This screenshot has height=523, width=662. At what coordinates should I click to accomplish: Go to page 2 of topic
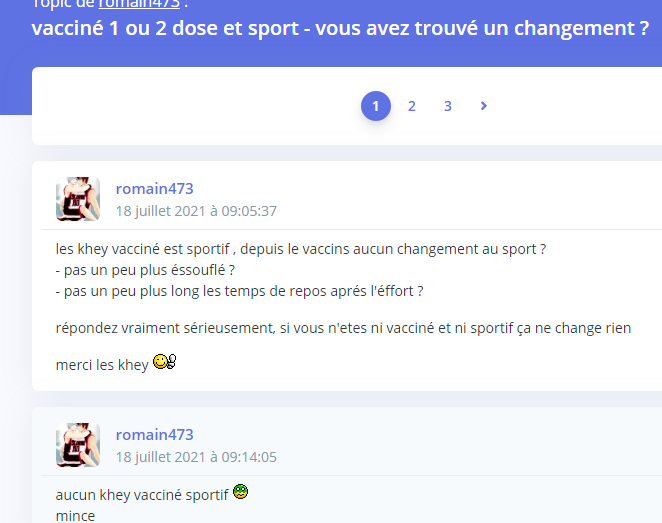click(412, 106)
